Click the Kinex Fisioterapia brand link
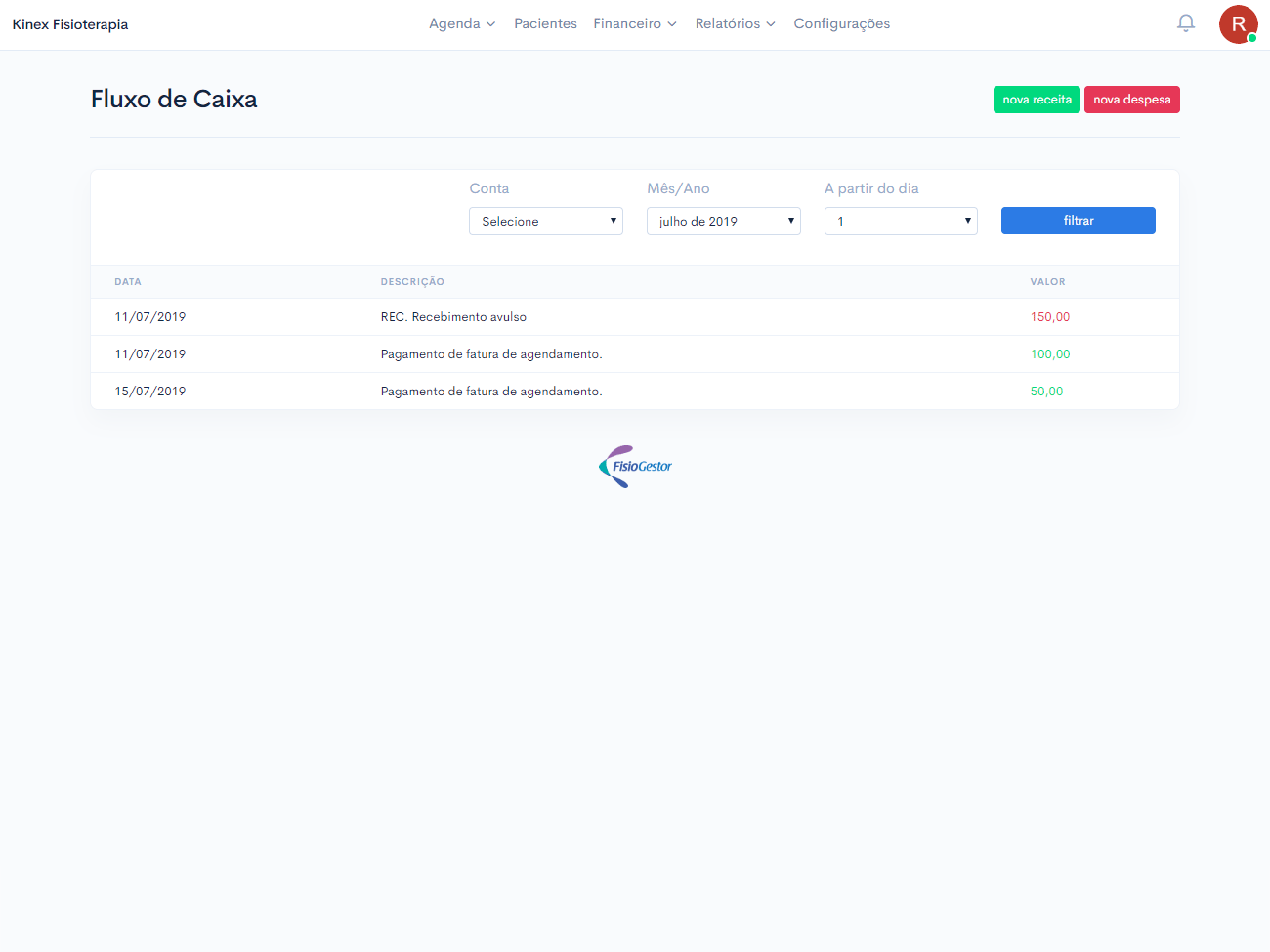Image resolution: width=1270 pixels, height=952 pixels. click(x=70, y=24)
